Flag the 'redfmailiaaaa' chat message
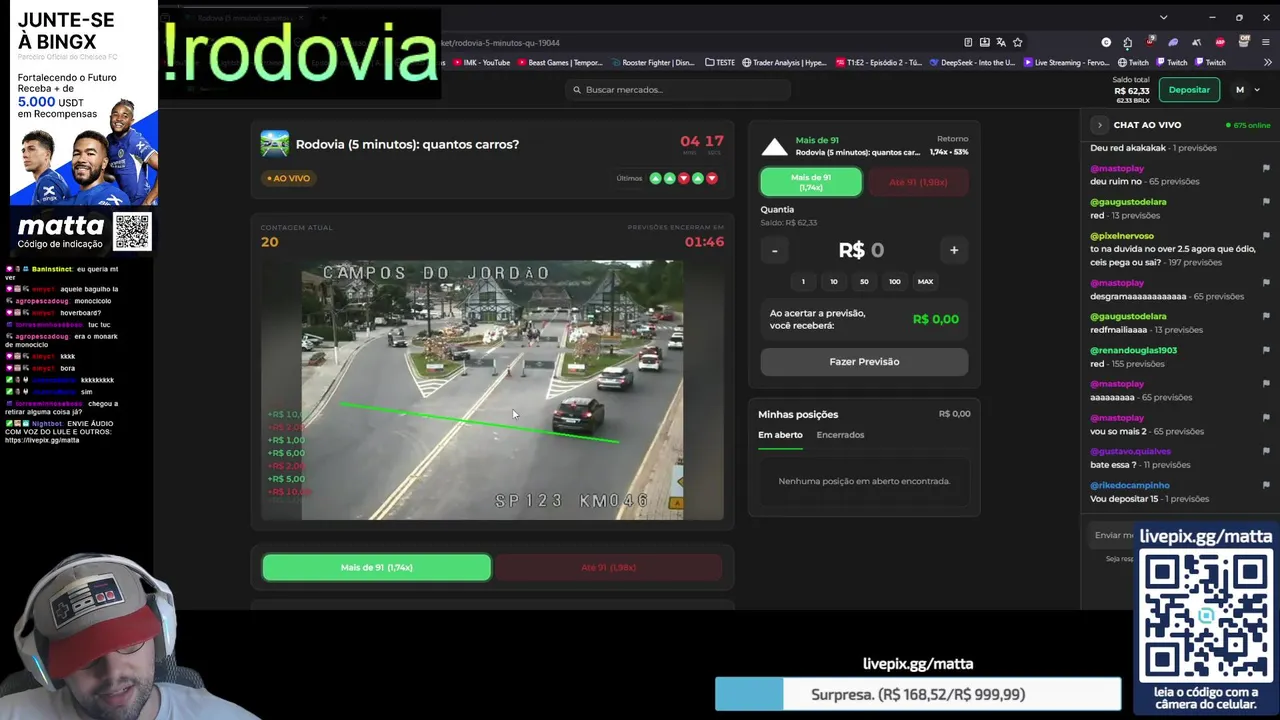Viewport: 1280px width, 720px height. (x=1266, y=316)
